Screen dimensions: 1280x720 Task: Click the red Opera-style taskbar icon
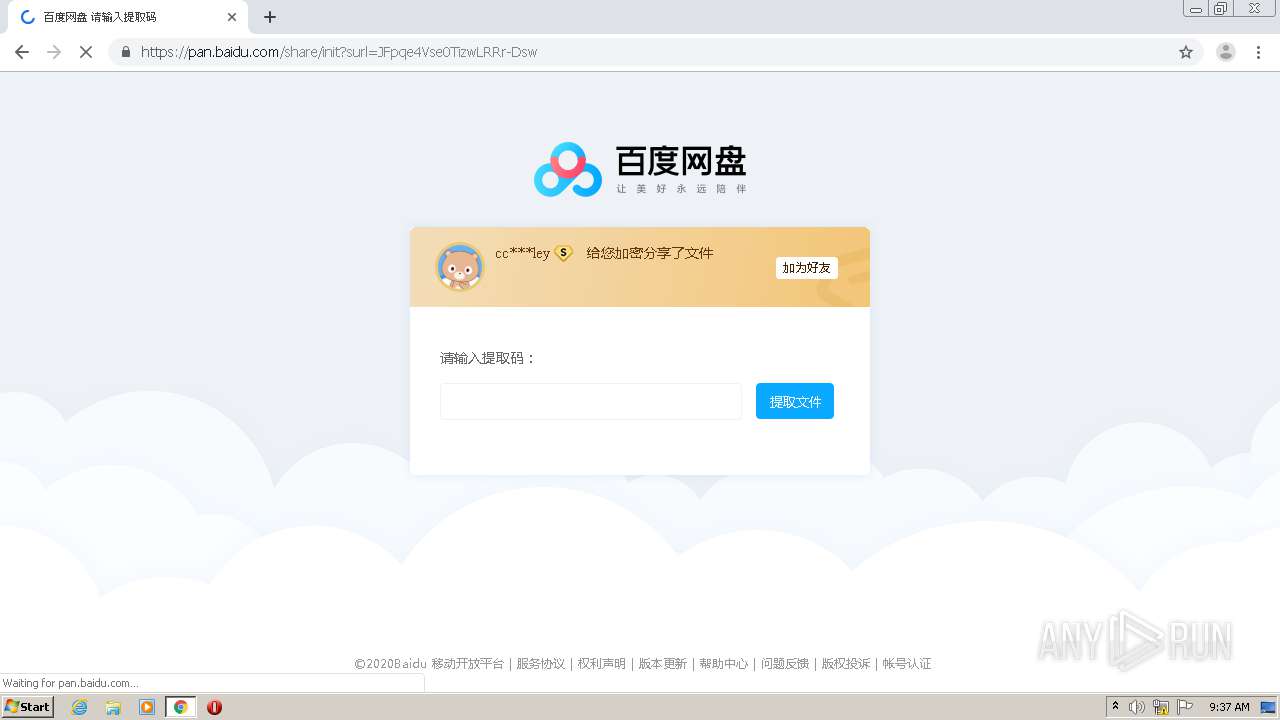(x=214, y=707)
